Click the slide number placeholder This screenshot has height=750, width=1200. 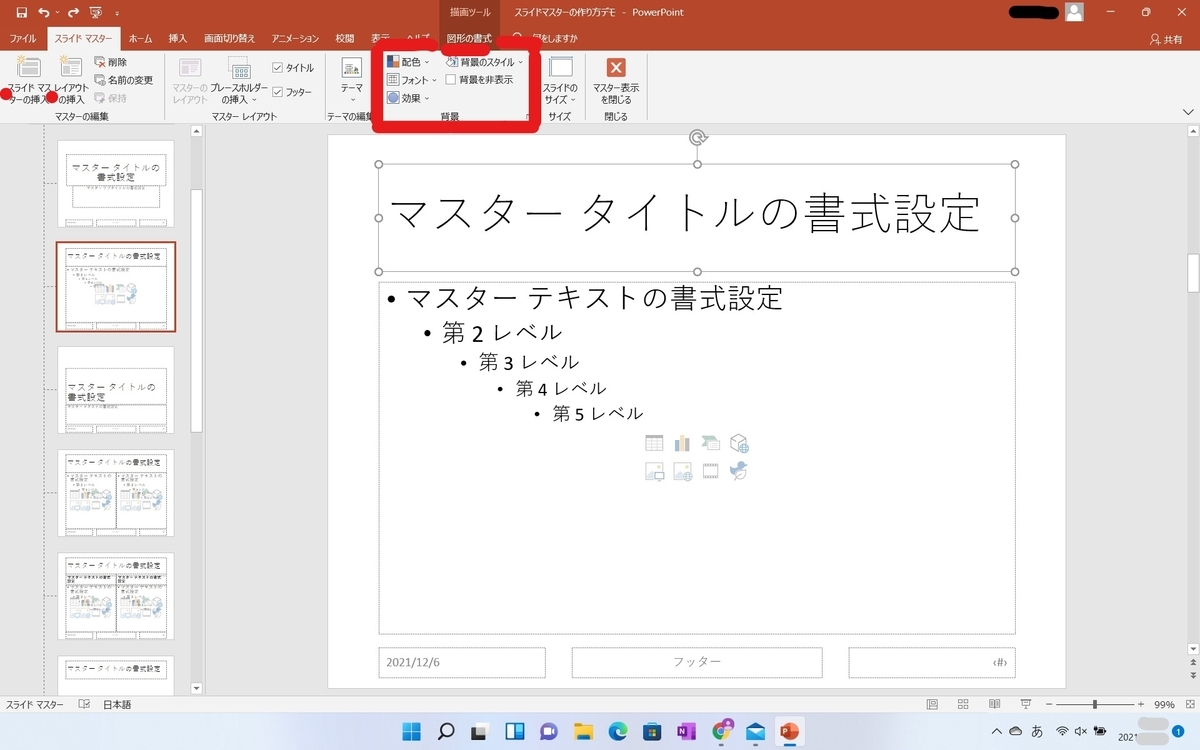932,662
